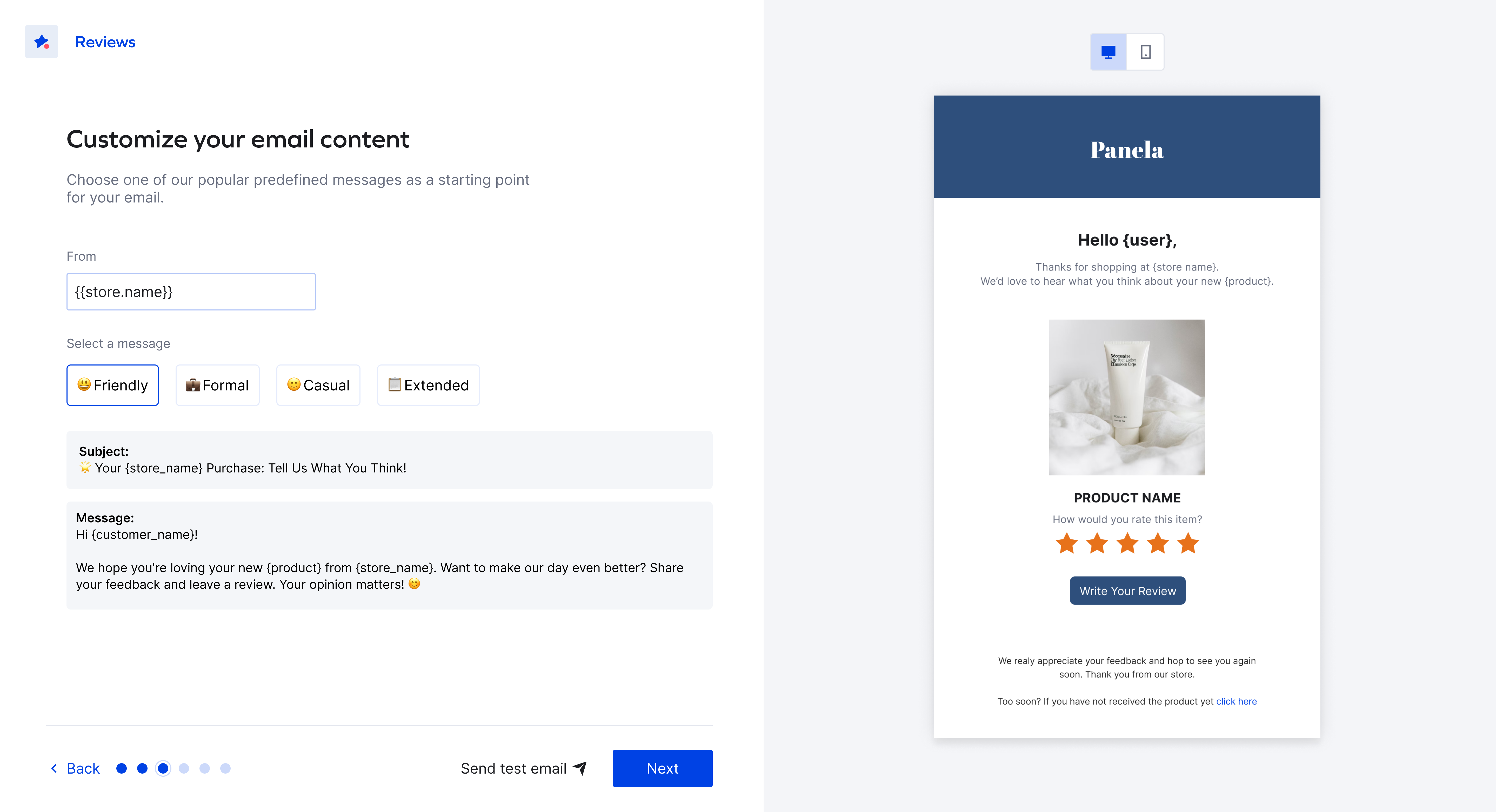Viewport: 1496px width, 812px height.
Task: Switch to mobile preview icon
Action: coord(1145,52)
